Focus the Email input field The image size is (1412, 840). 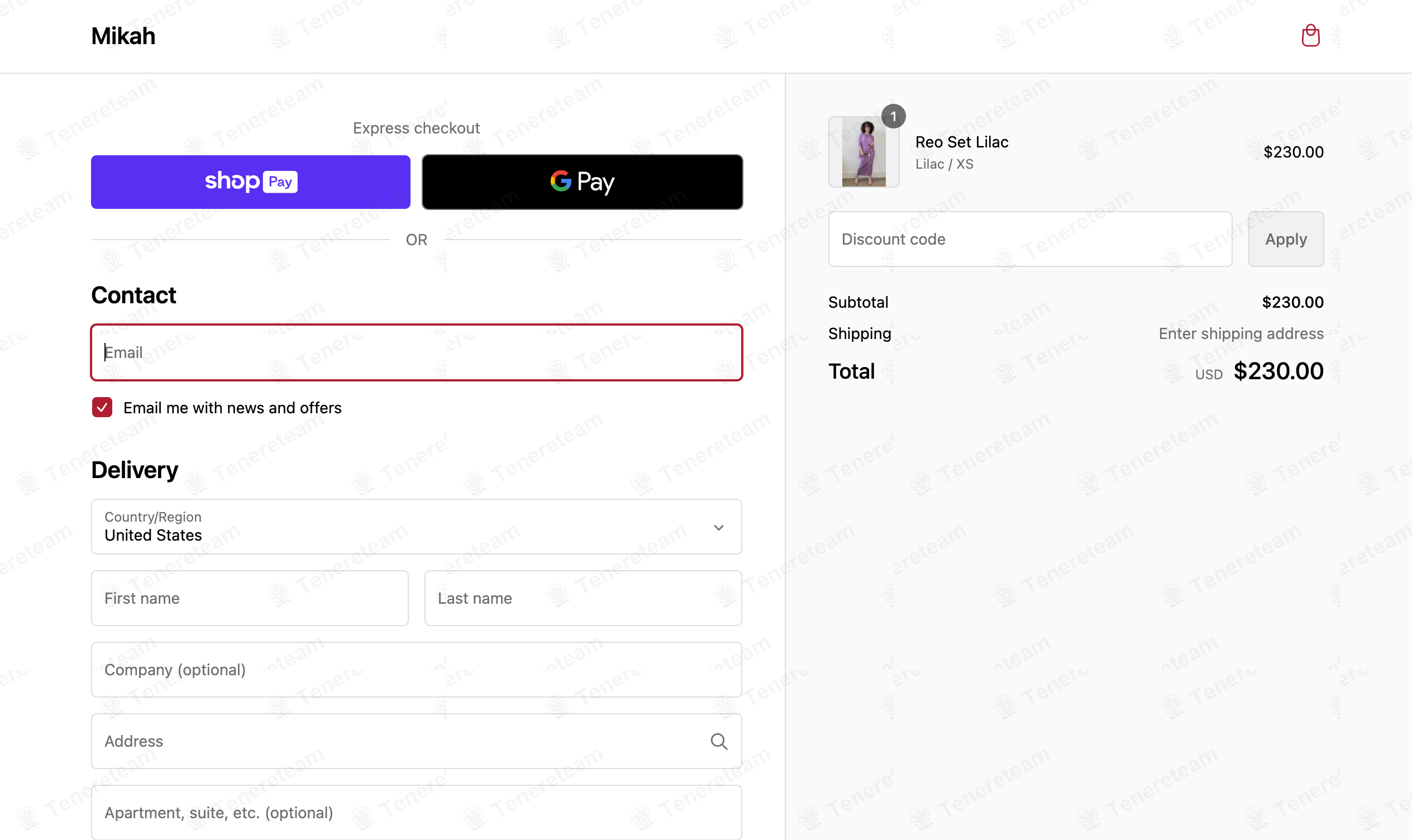pos(417,352)
